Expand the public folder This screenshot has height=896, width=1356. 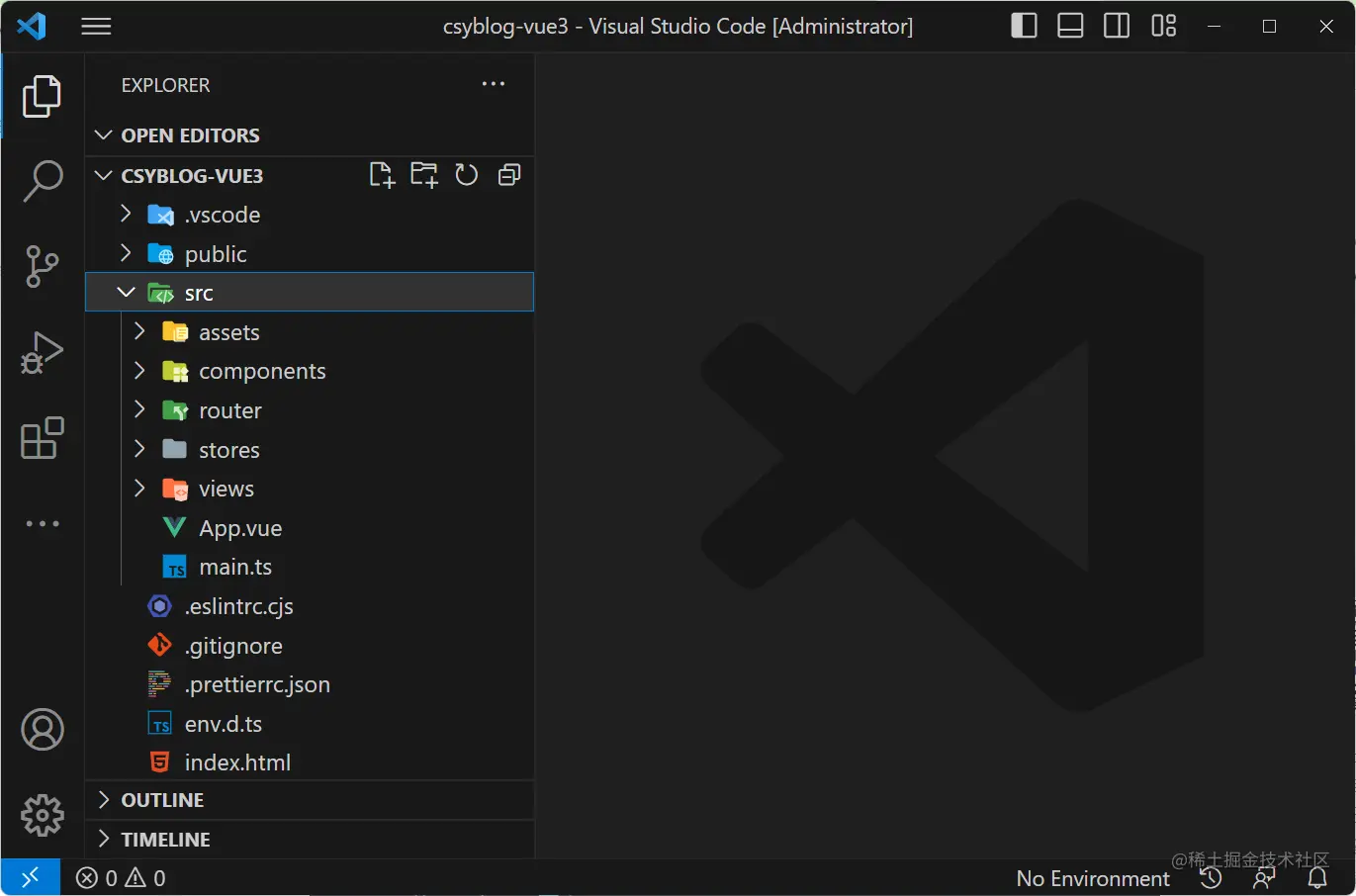(x=126, y=253)
